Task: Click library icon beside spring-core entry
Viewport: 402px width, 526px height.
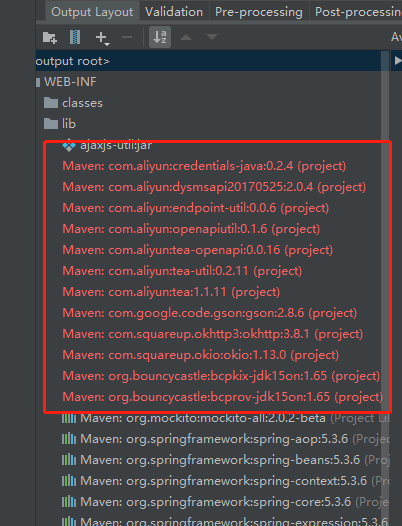Action: (x=69, y=502)
